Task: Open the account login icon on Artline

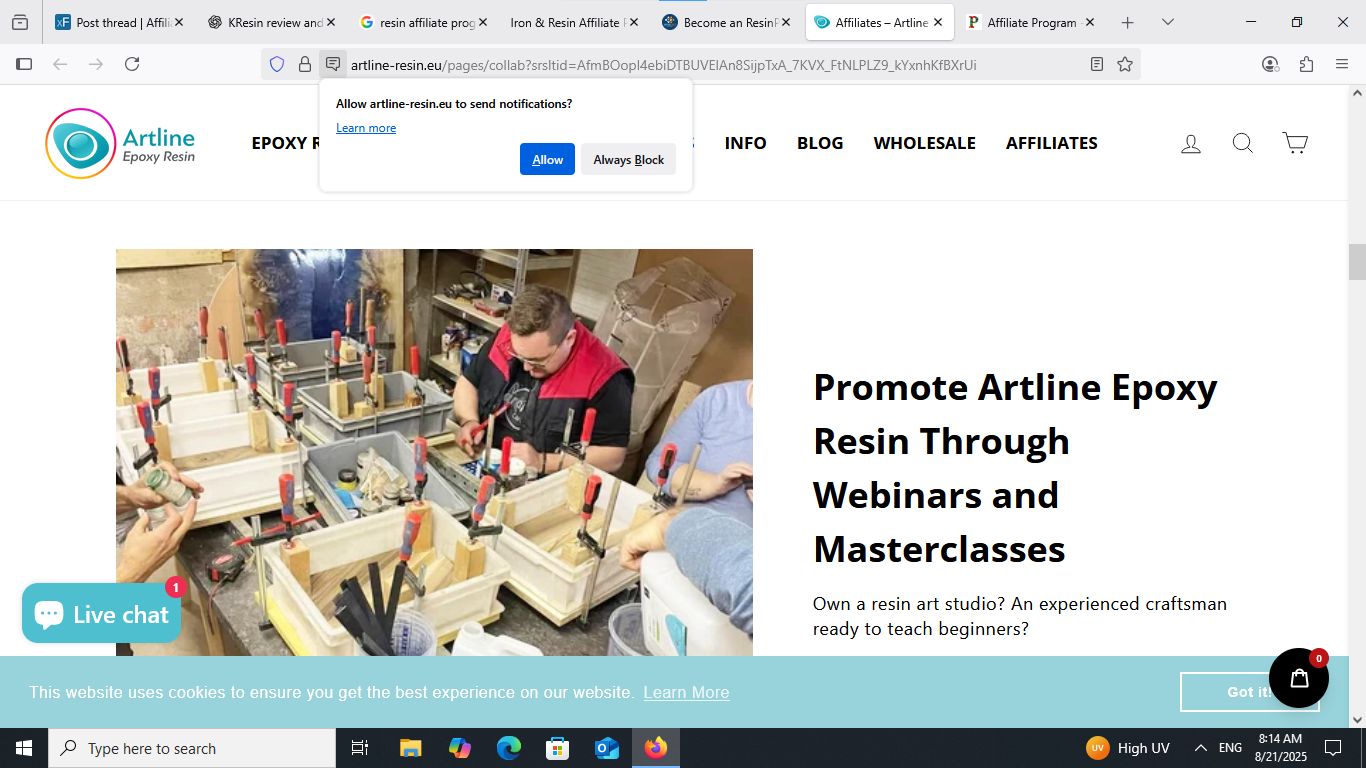Action: [x=1190, y=143]
